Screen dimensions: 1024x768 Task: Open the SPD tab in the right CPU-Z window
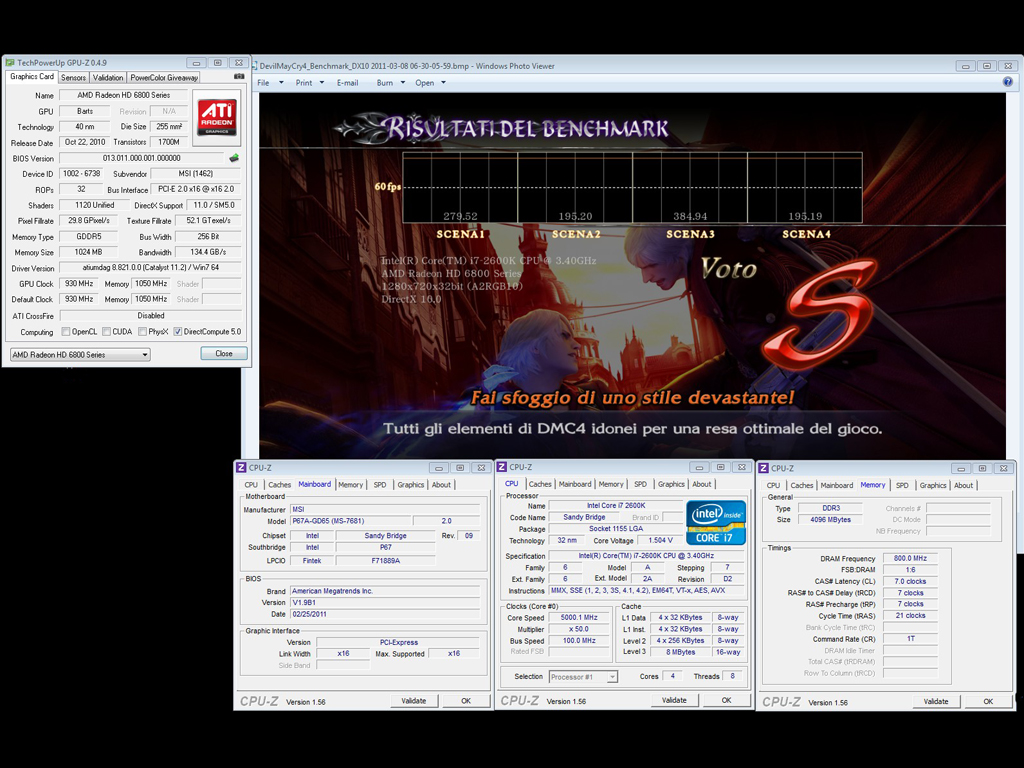[x=902, y=485]
